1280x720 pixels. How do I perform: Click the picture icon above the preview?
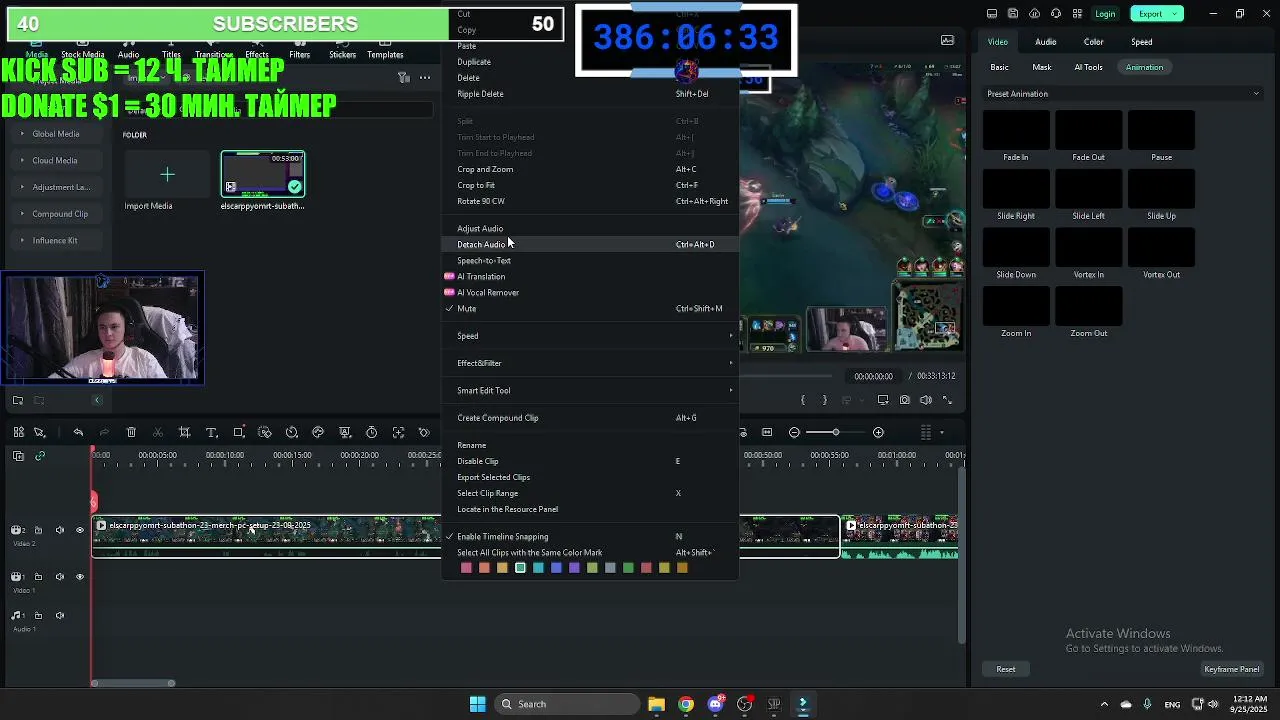click(x=947, y=41)
